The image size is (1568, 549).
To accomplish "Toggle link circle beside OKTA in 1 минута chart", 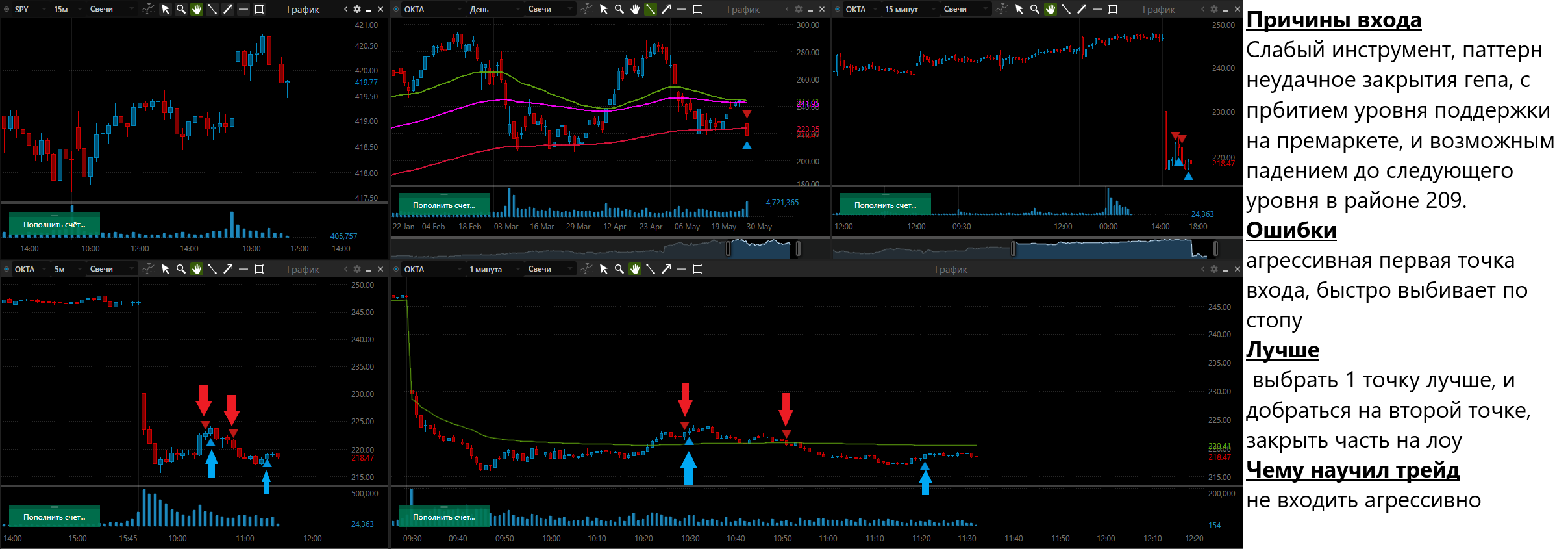I will click(396, 269).
